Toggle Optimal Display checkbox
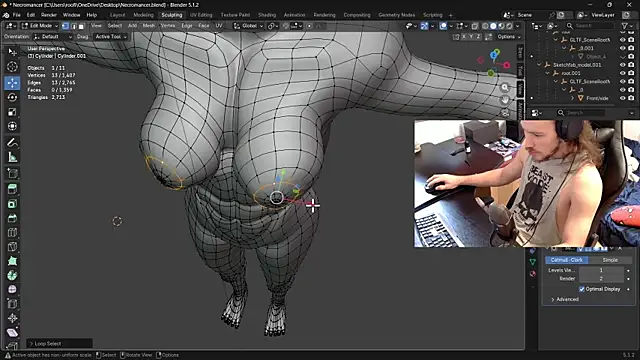This screenshot has width=640, height=360. [x=582, y=289]
